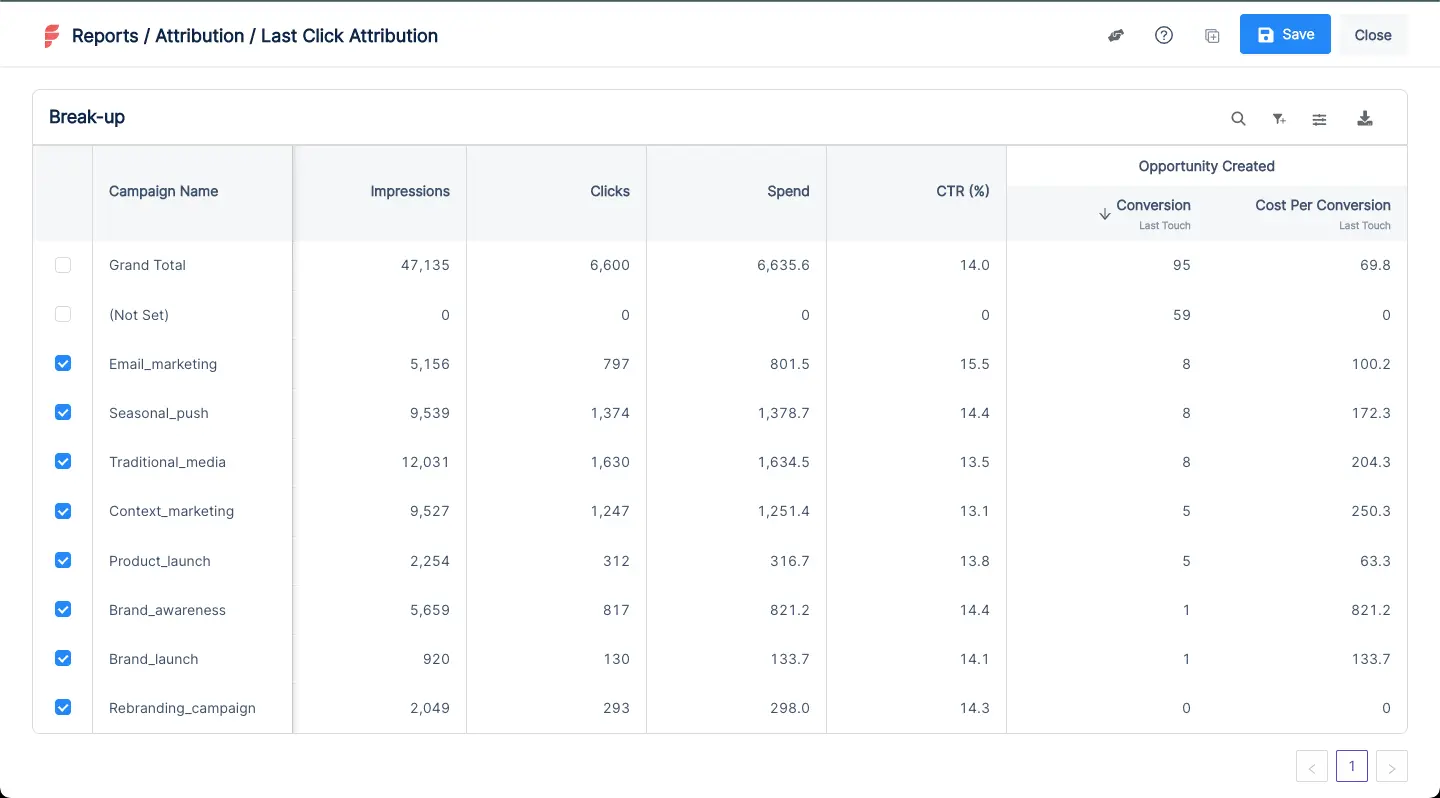
Task: Select page 1 in the pagination
Action: point(1351,766)
